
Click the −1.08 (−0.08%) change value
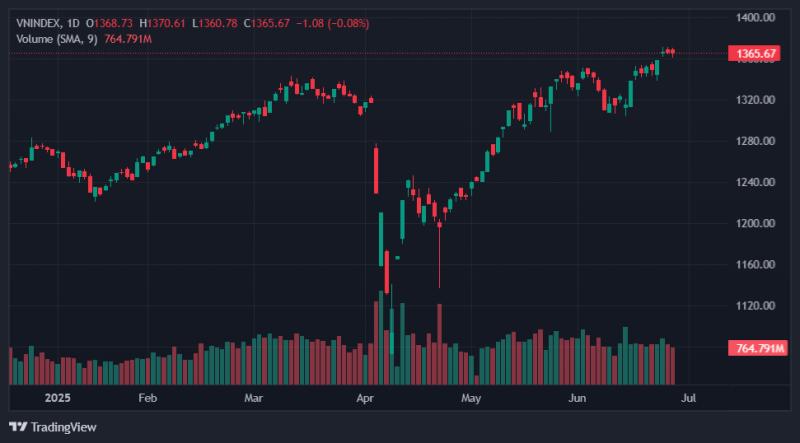click(x=333, y=23)
